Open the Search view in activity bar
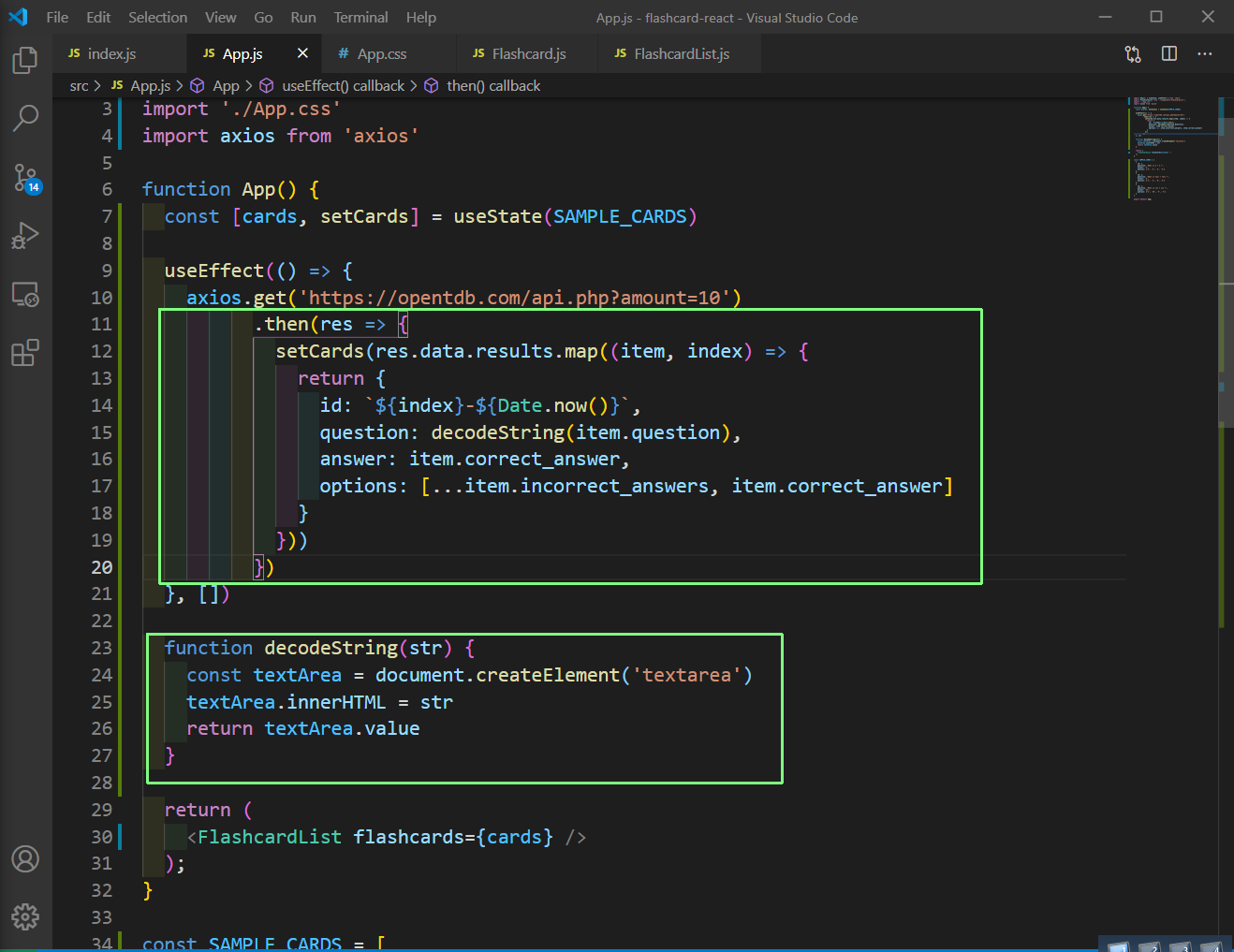 (x=25, y=118)
